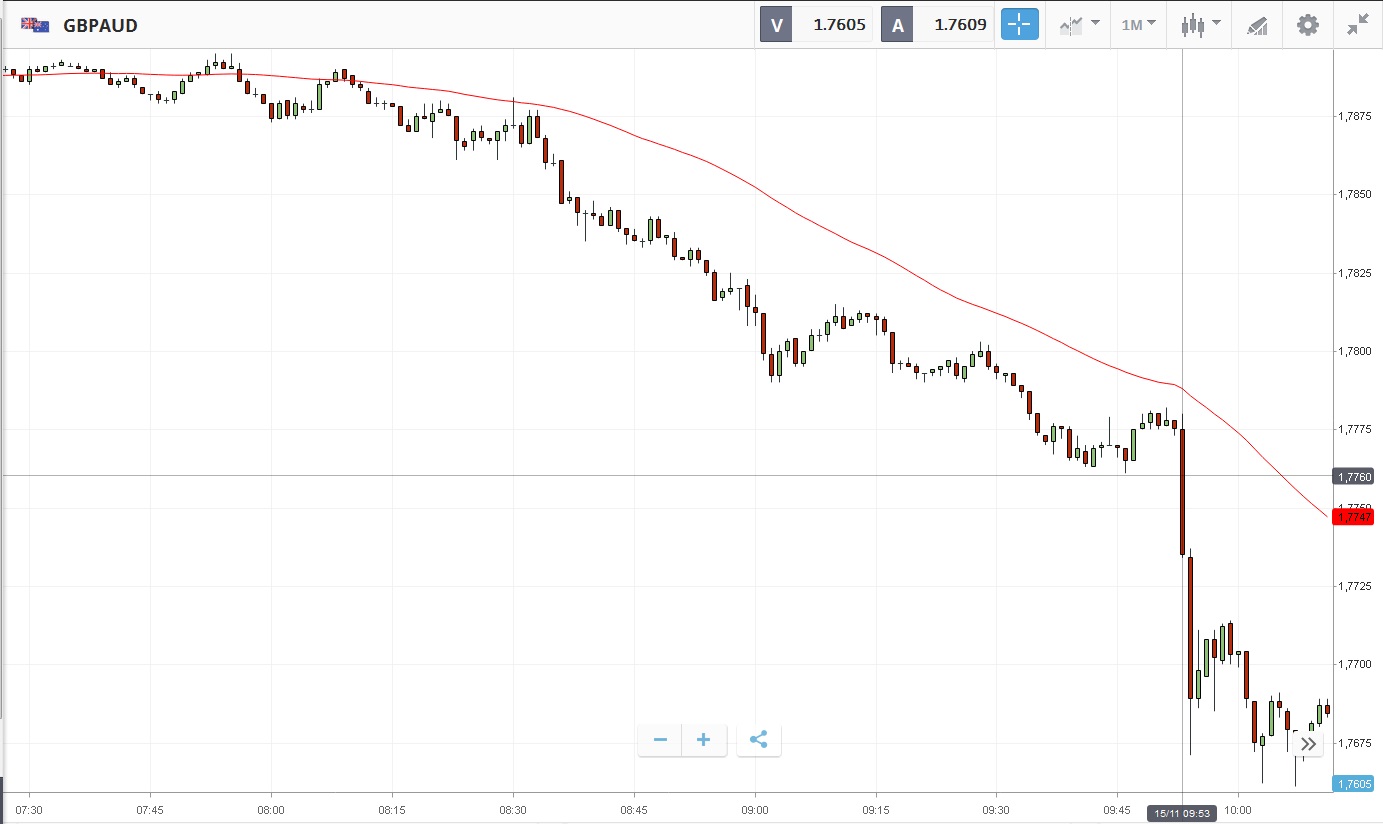Click the V sell price 1.7605 button
The width and height of the screenshot is (1383, 824).
tap(816, 25)
